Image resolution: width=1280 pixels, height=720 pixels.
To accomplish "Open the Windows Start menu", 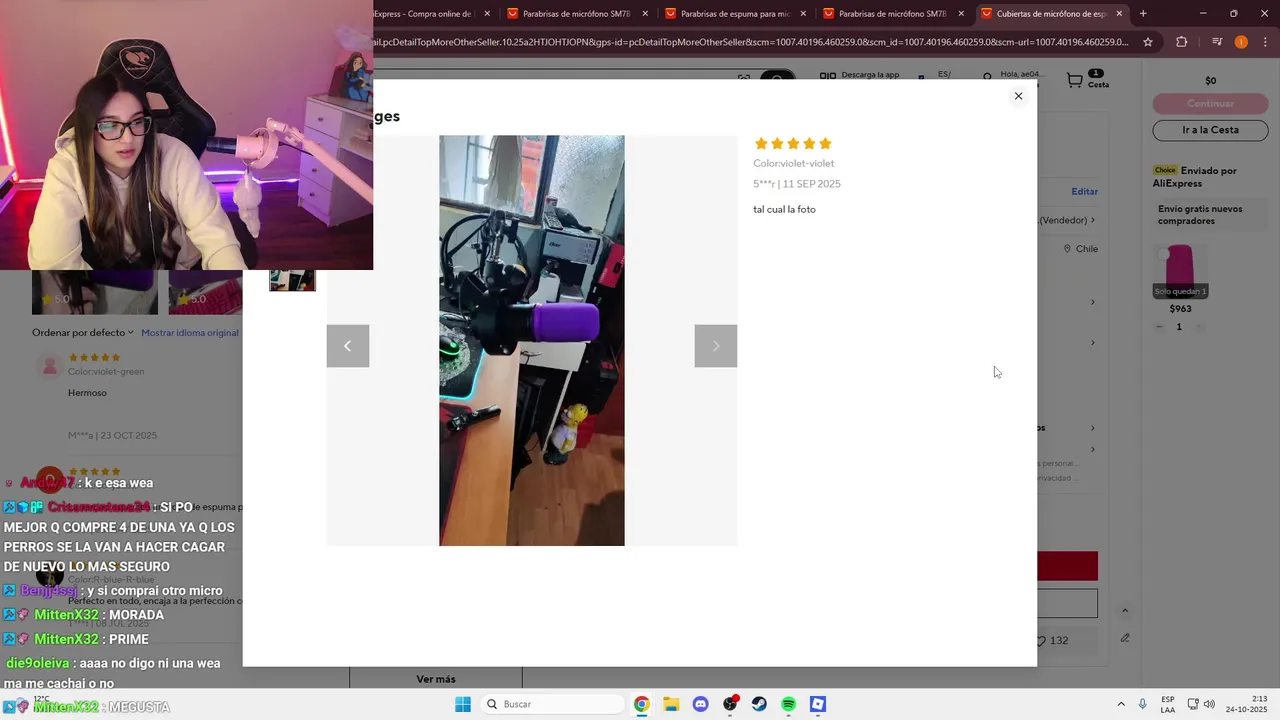I will (x=463, y=704).
